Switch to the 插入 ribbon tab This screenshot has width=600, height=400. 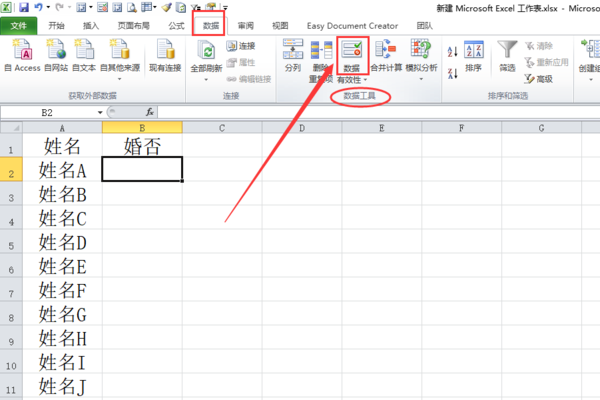91,26
